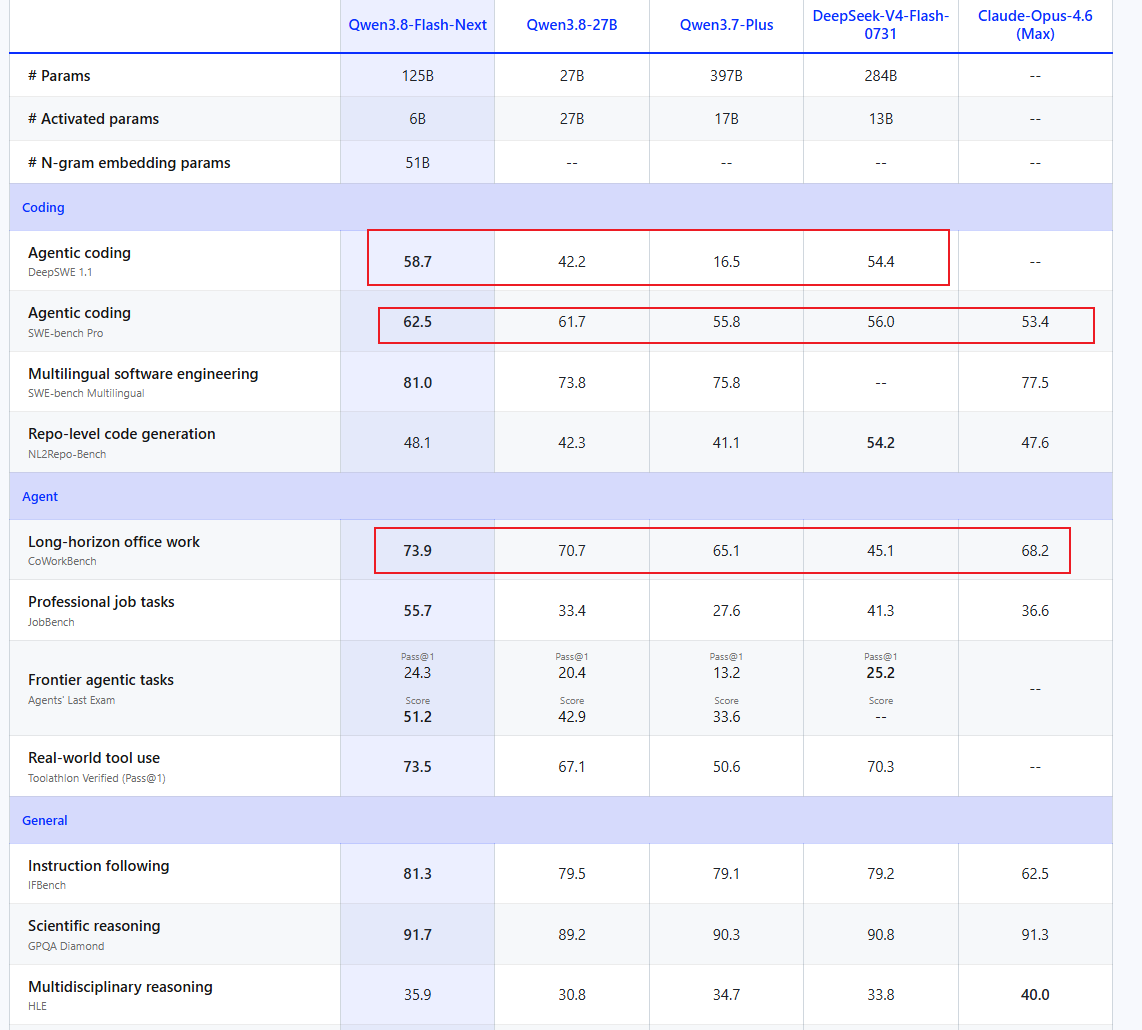Open the DeepSeek-V4-Flash-0731 header link
Image resolution: width=1142 pixels, height=1030 pixels.
(x=881, y=25)
